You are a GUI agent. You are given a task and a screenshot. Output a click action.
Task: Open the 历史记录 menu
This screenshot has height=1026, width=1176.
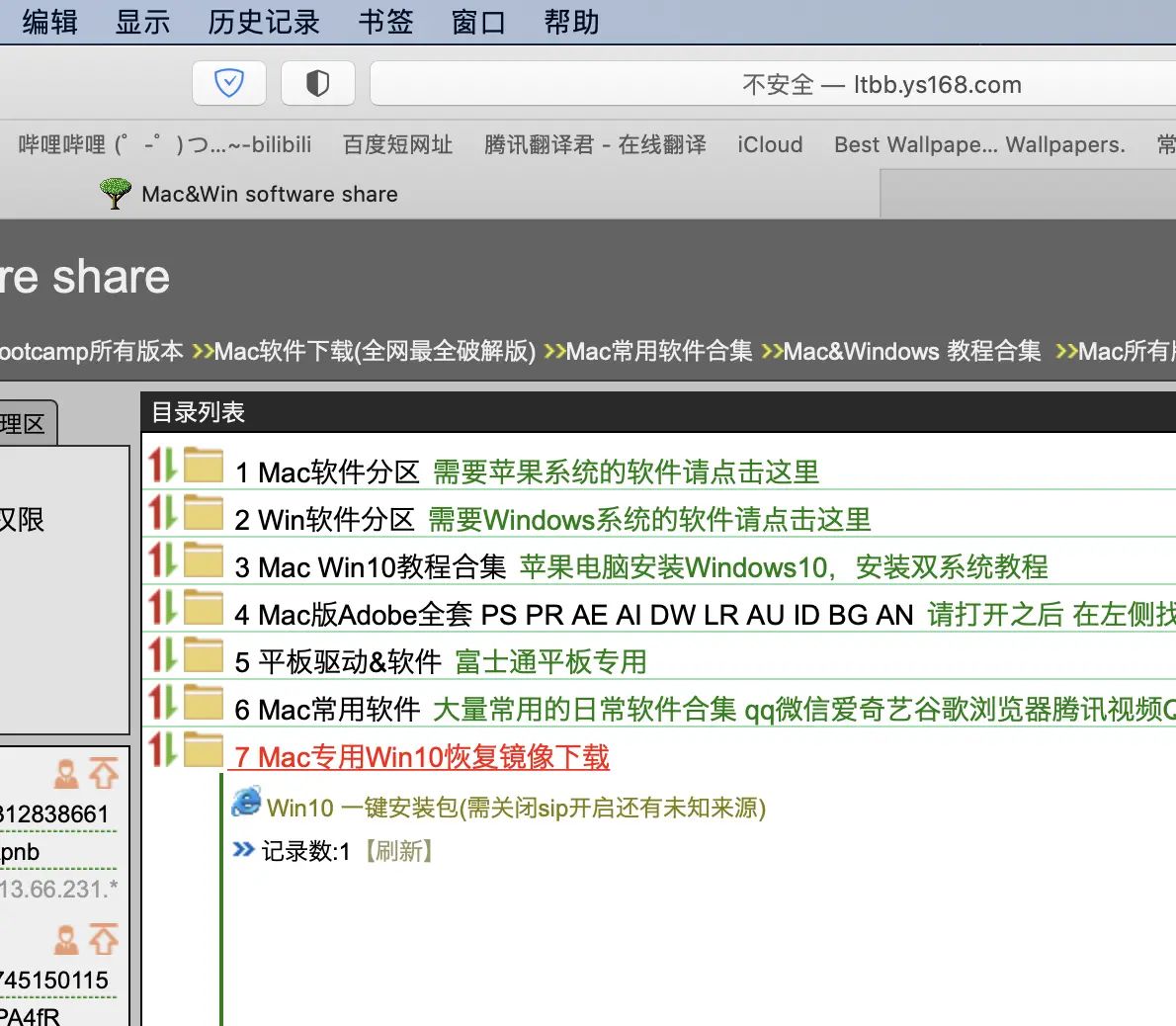pyautogui.click(x=264, y=22)
